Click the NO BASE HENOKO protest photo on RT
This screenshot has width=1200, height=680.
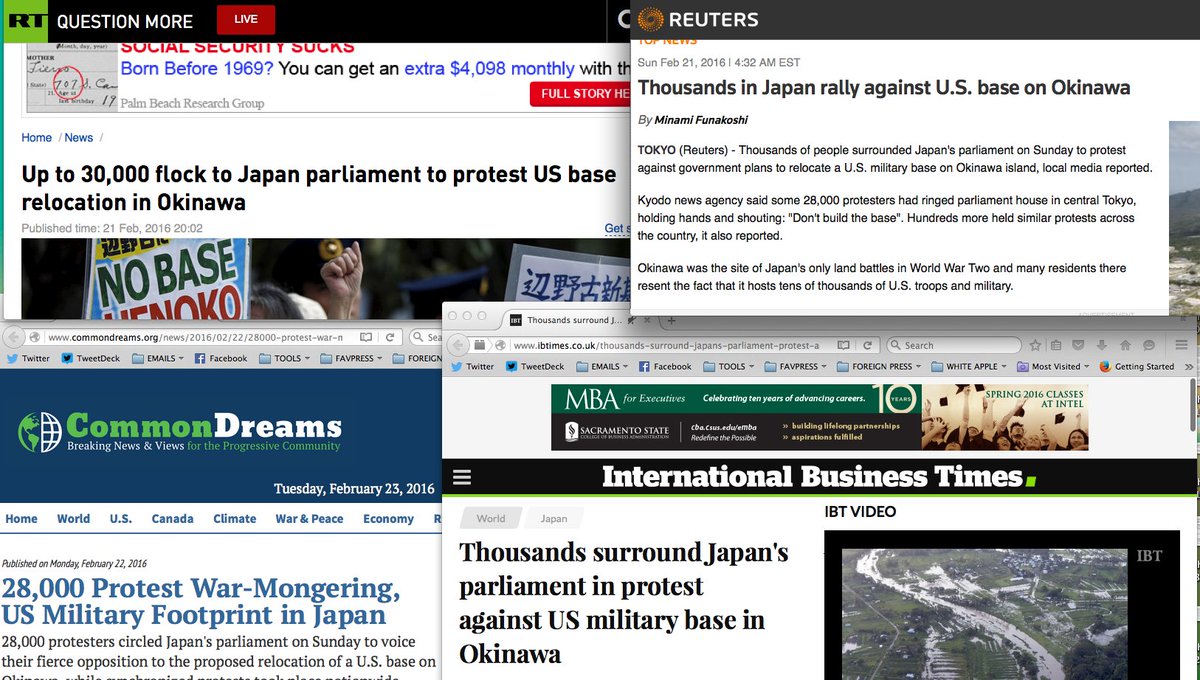326,279
